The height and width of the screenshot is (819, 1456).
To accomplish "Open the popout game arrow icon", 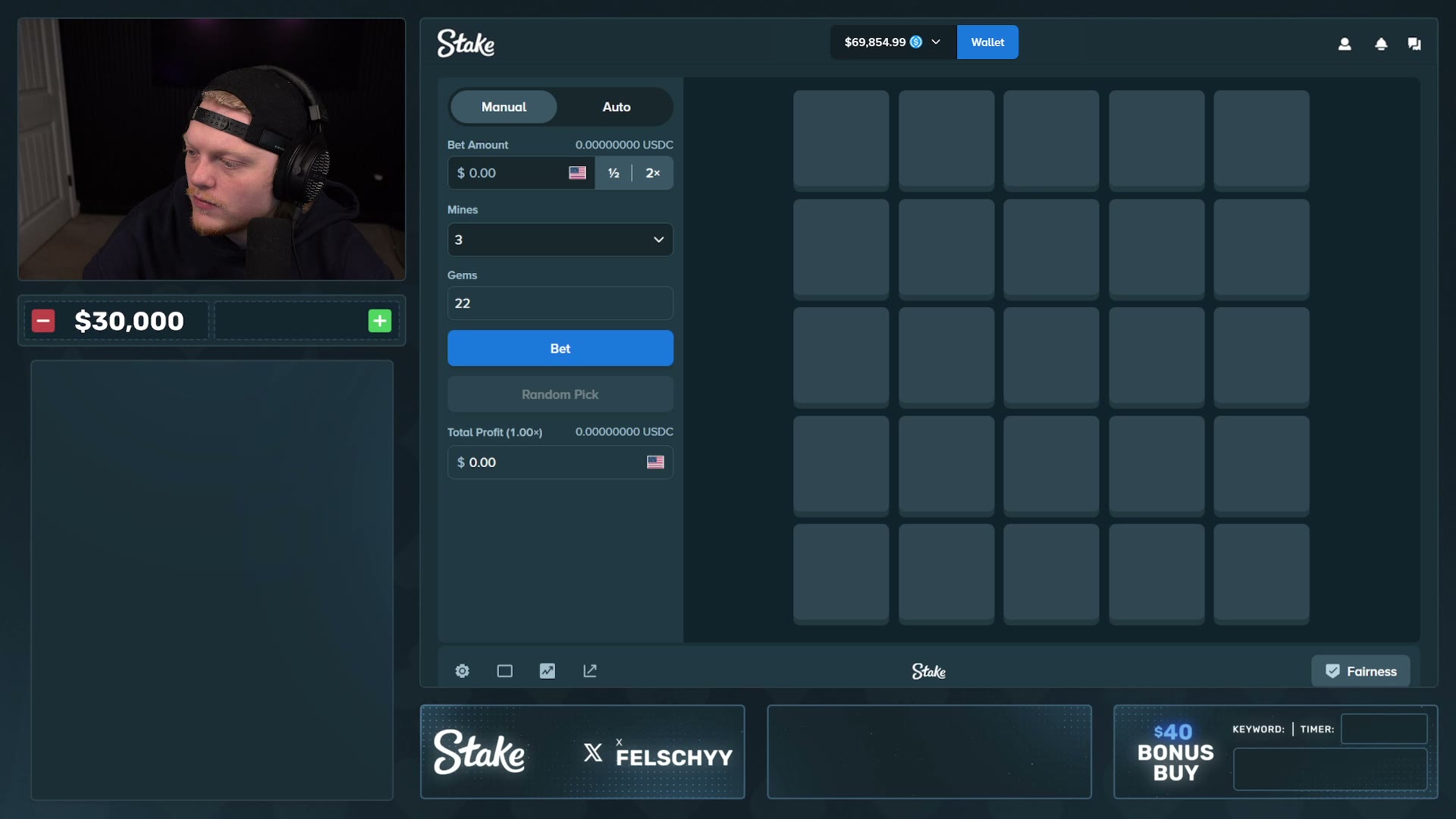I will click(x=590, y=671).
